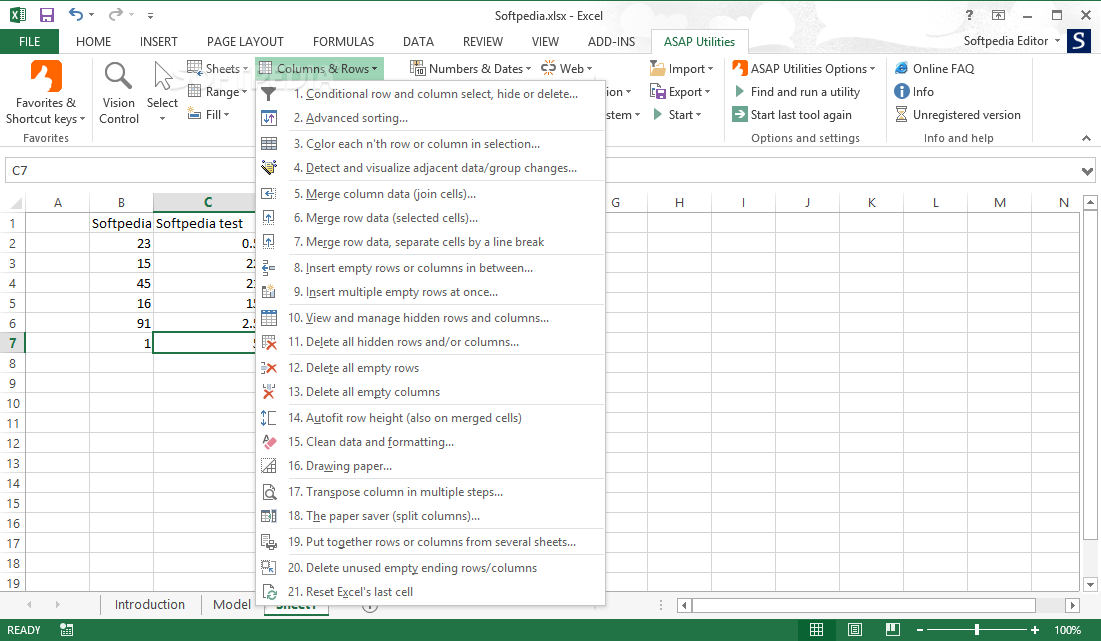
Task: Click the Save icon in quick access toolbar
Action: click(x=46, y=15)
